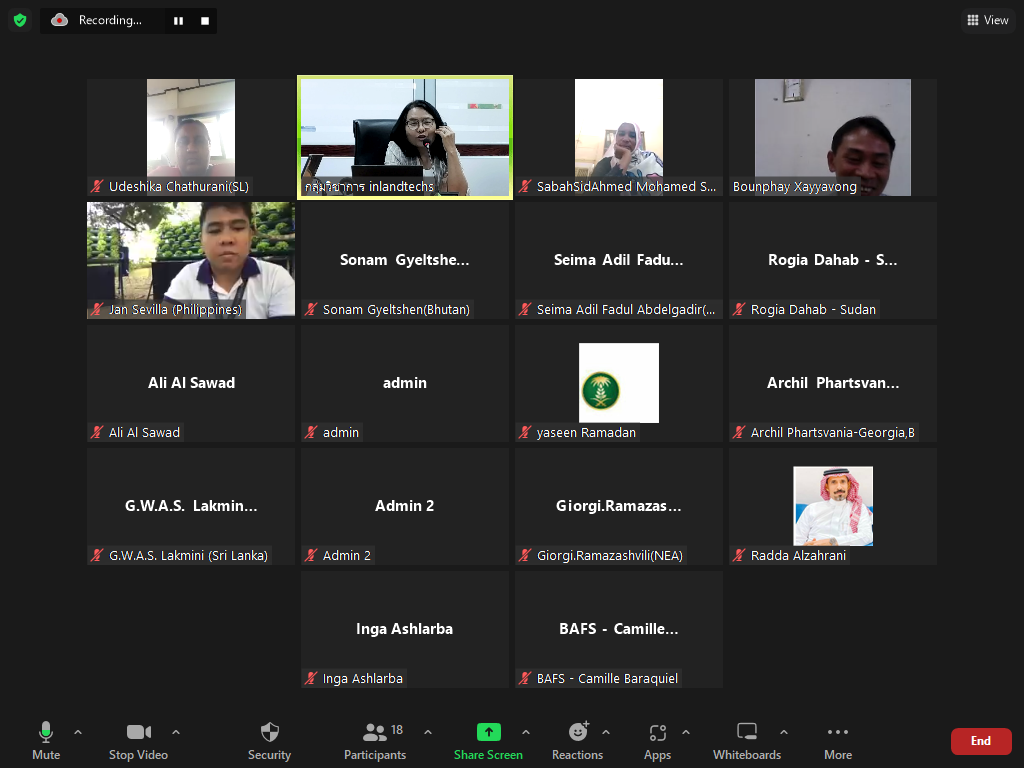Expand audio options next to Mute
This screenshot has width=1024, height=768.
(x=78, y=732)
